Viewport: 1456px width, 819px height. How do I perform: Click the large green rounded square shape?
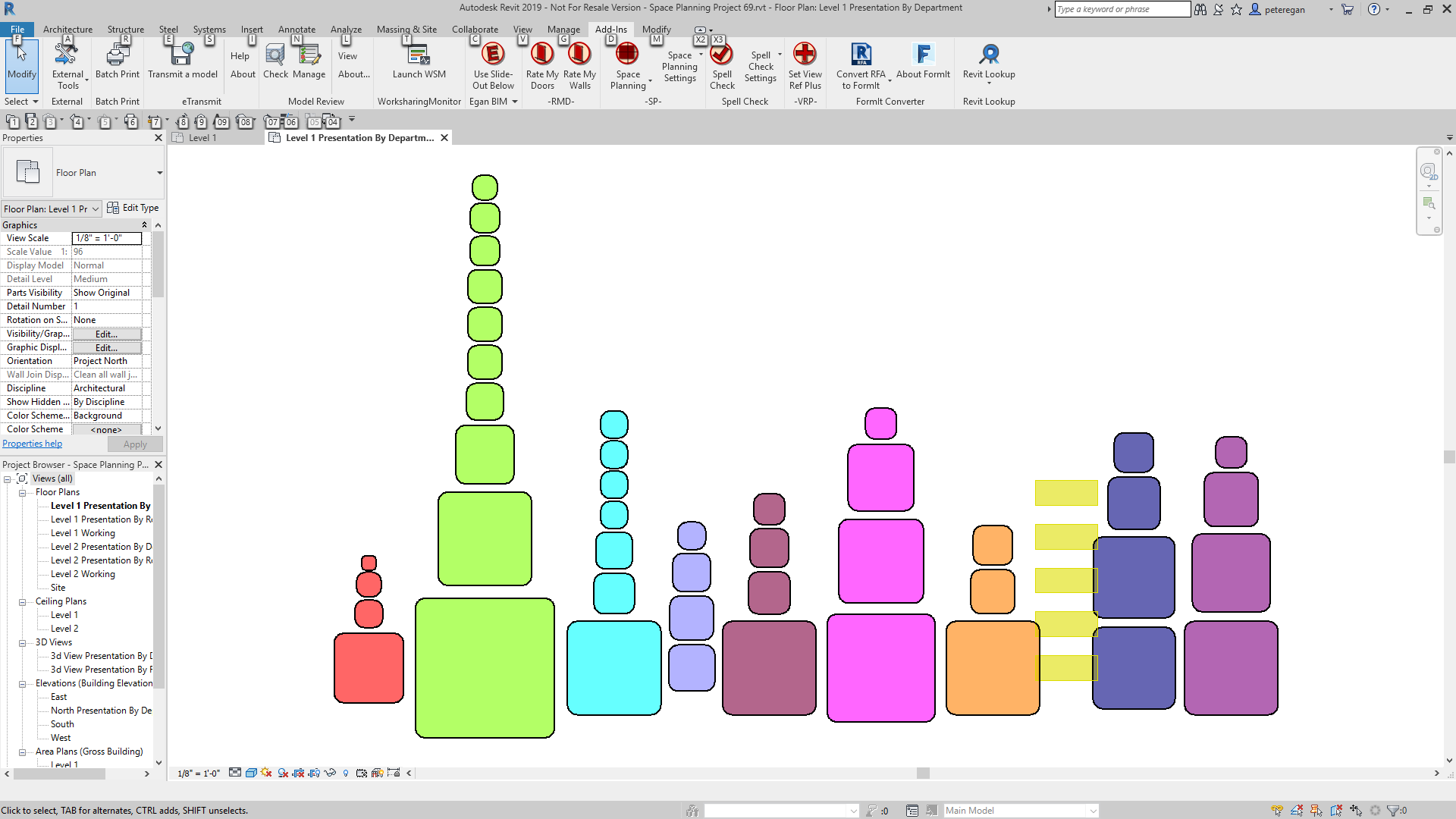tap(485, 667)
